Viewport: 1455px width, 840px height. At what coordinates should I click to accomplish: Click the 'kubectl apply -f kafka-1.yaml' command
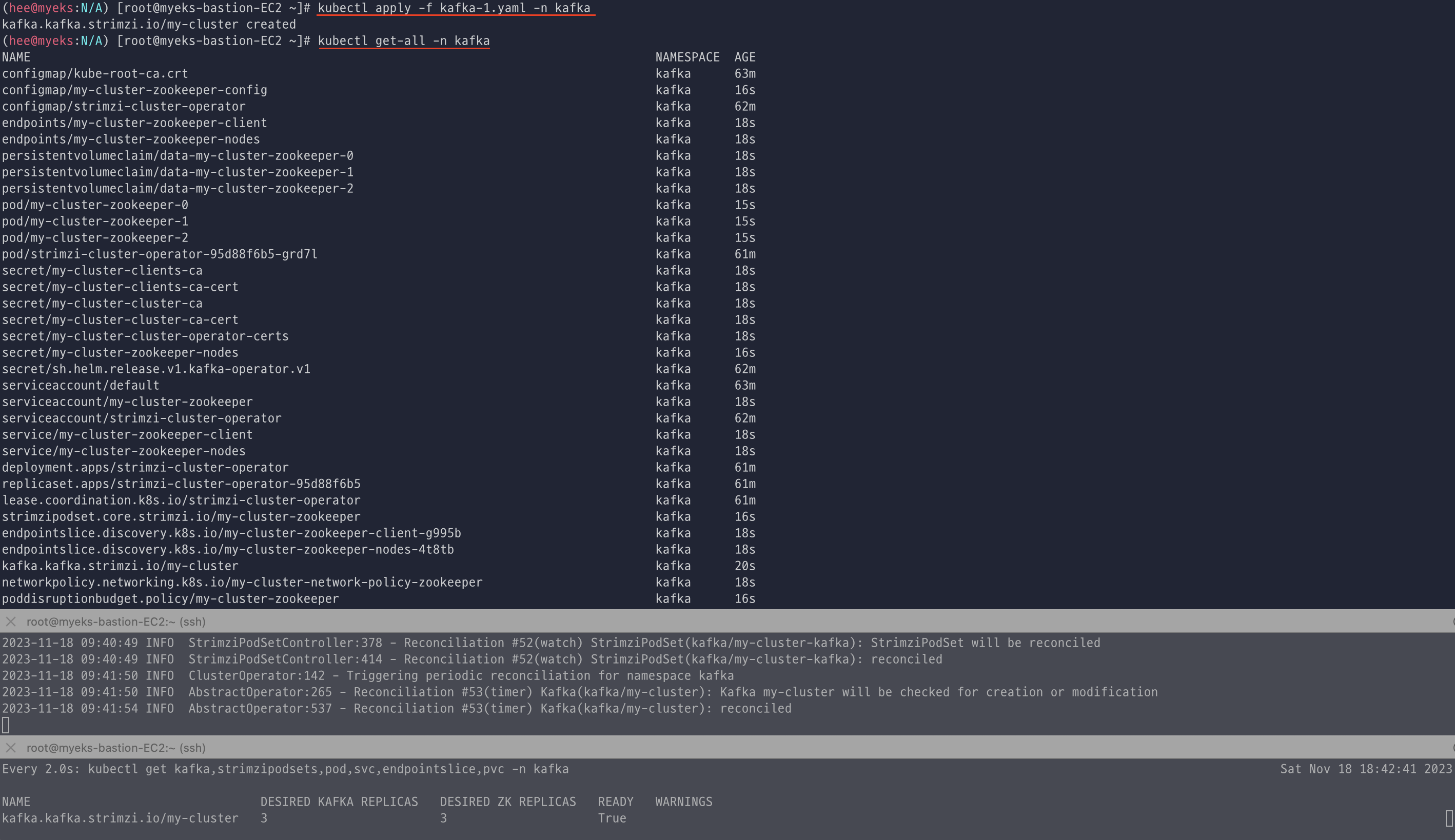coord(454,8)
